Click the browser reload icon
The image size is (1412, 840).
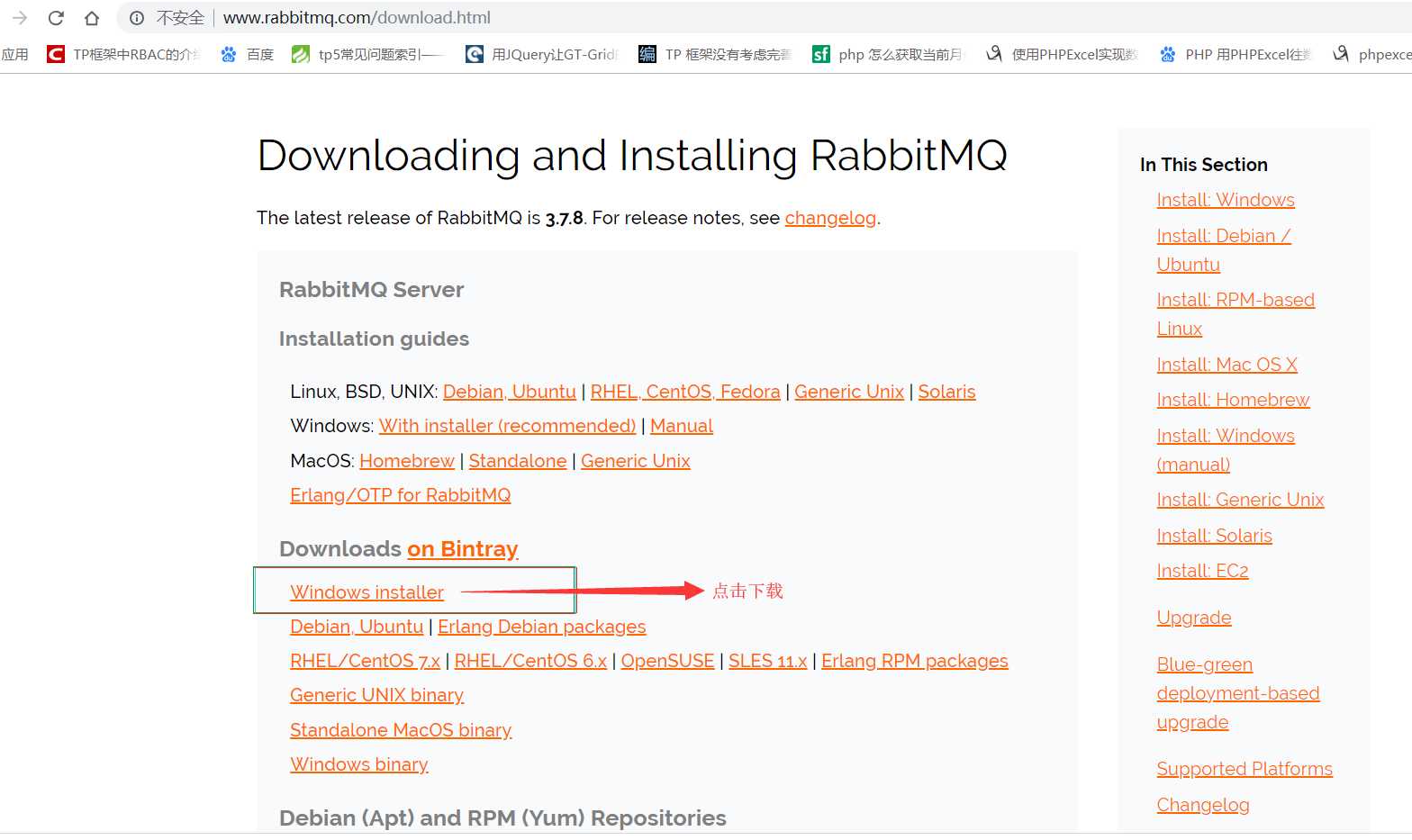pyautogui.click(x=56, y=18)
